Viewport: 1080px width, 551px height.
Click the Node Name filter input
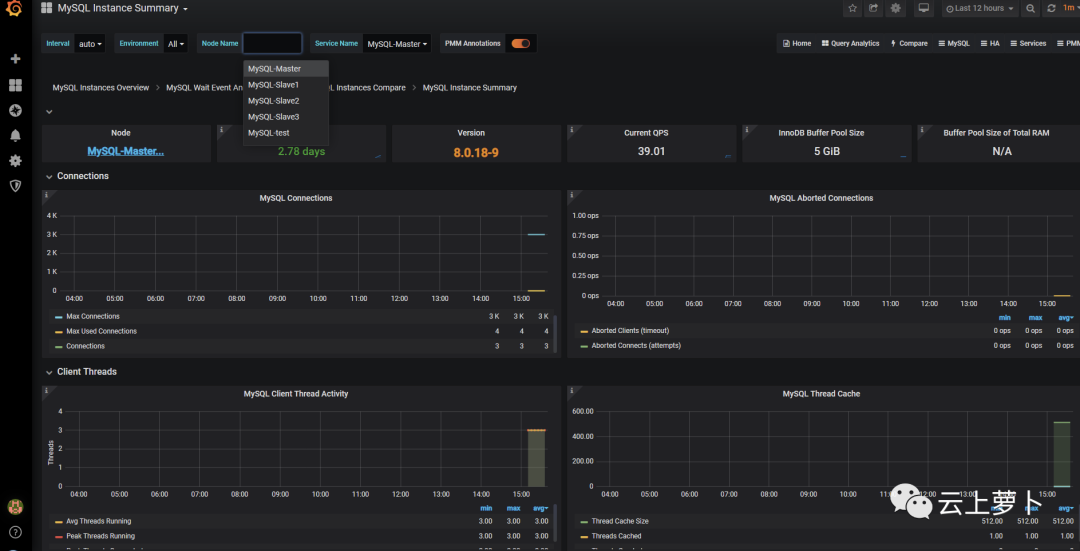point(272,43)
